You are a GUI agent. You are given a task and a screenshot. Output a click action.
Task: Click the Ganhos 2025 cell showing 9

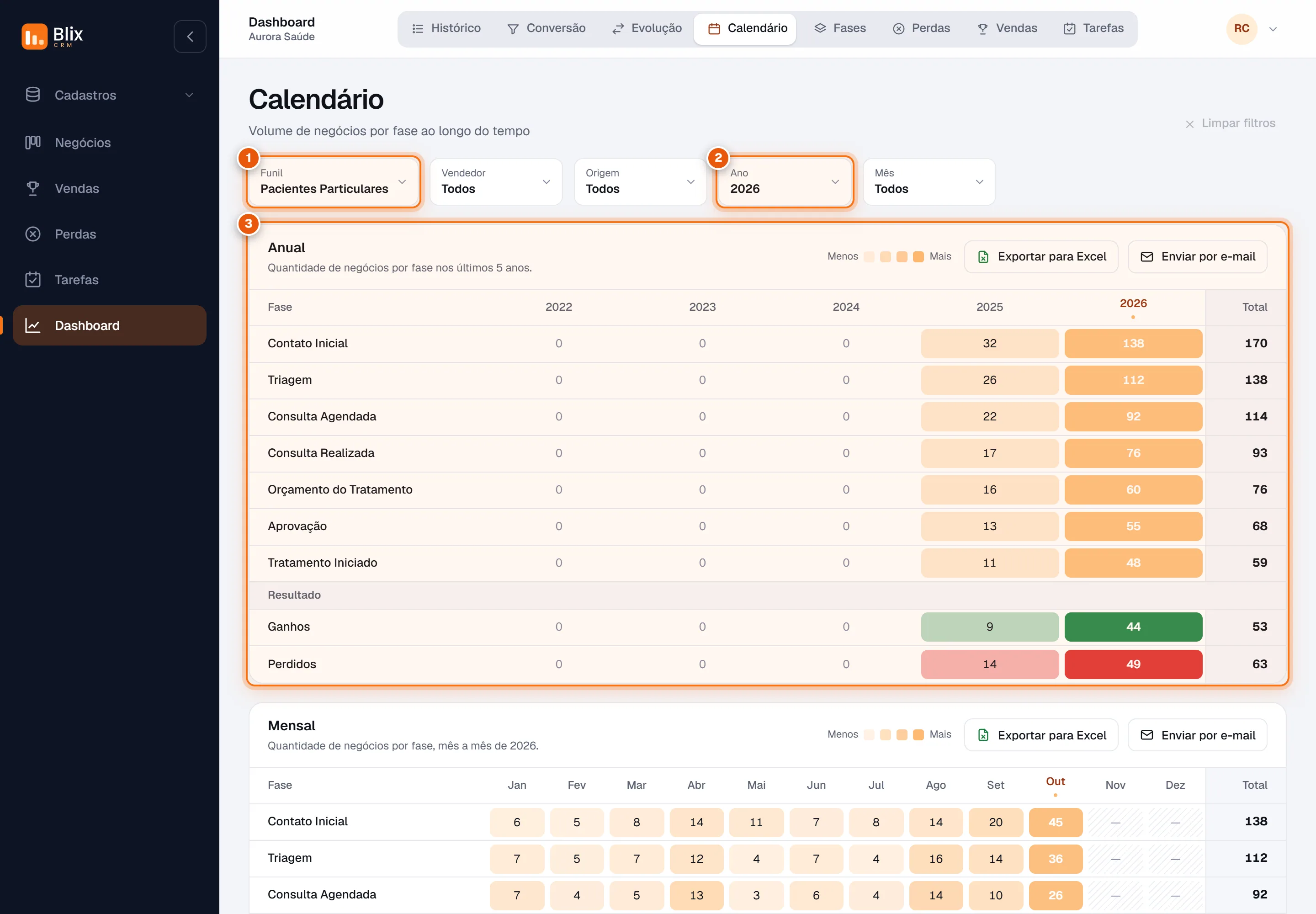pos(990,627)
